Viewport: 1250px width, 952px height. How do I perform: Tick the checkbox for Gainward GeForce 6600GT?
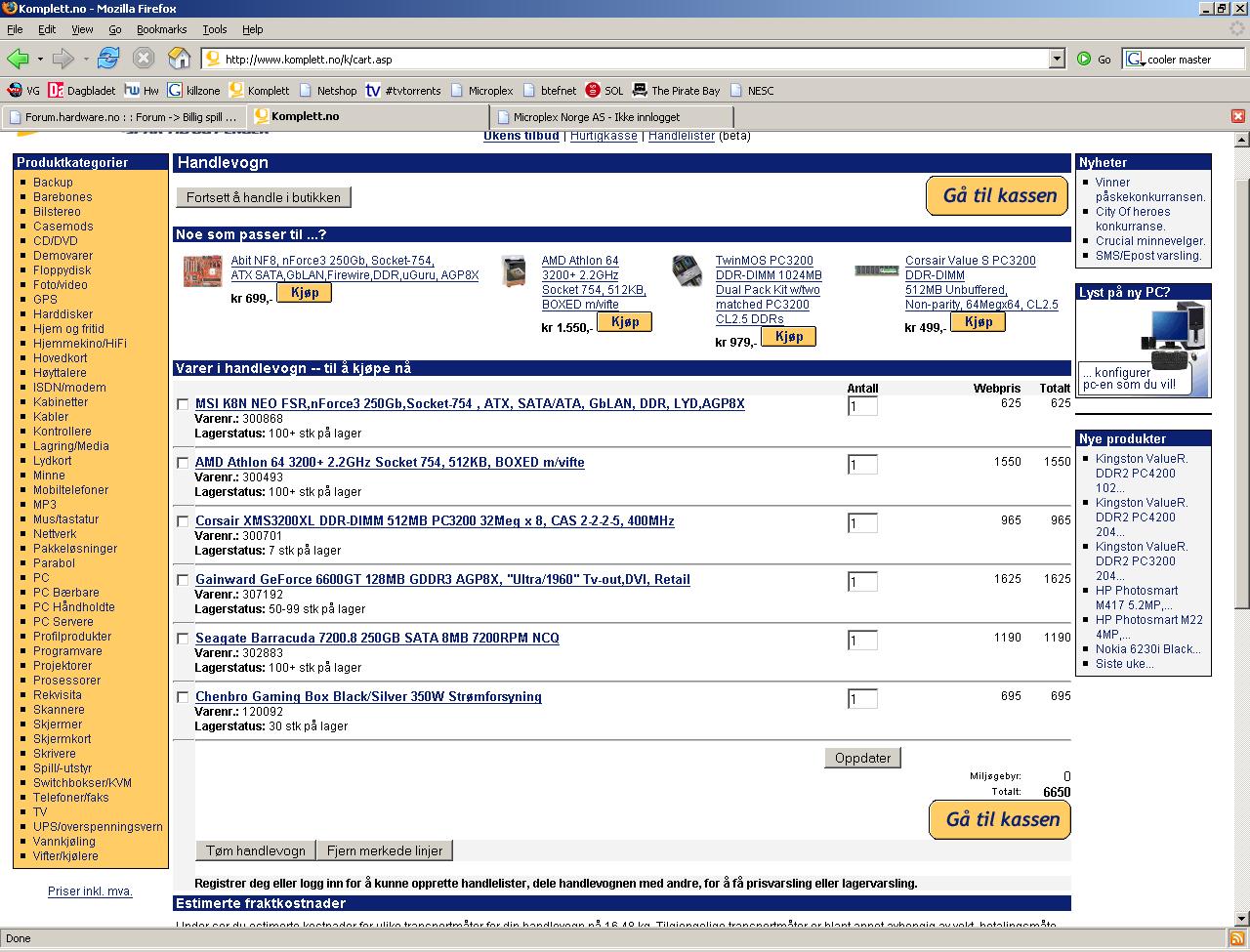(x=183, y=580)
